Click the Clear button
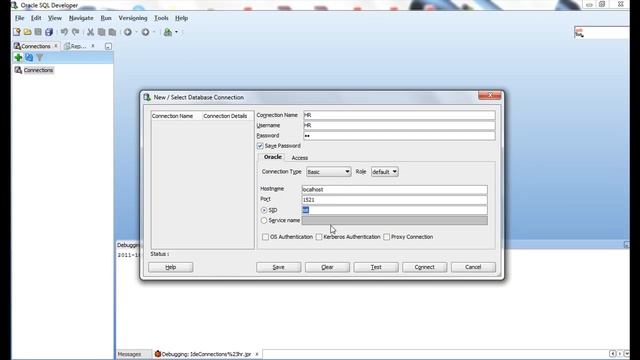The width and height of the screenshot is (640, 360). (327, 267)
